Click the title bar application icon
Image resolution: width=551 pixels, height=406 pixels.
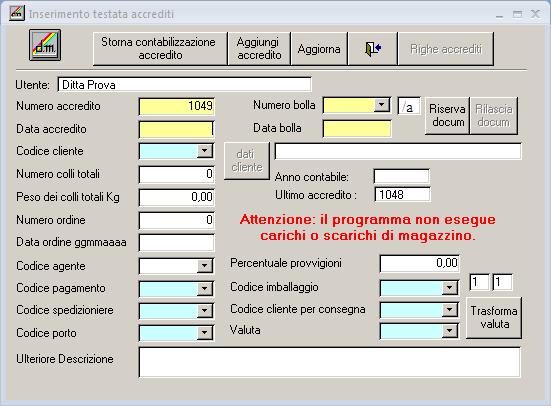[x=17, y=13]
